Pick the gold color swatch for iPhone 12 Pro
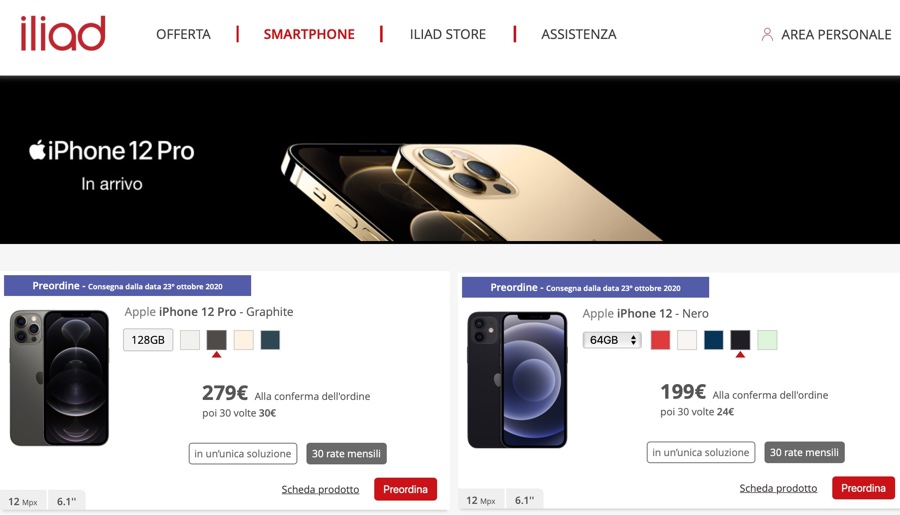The height and width of the screenshot is (515, 900). point(243,340)
